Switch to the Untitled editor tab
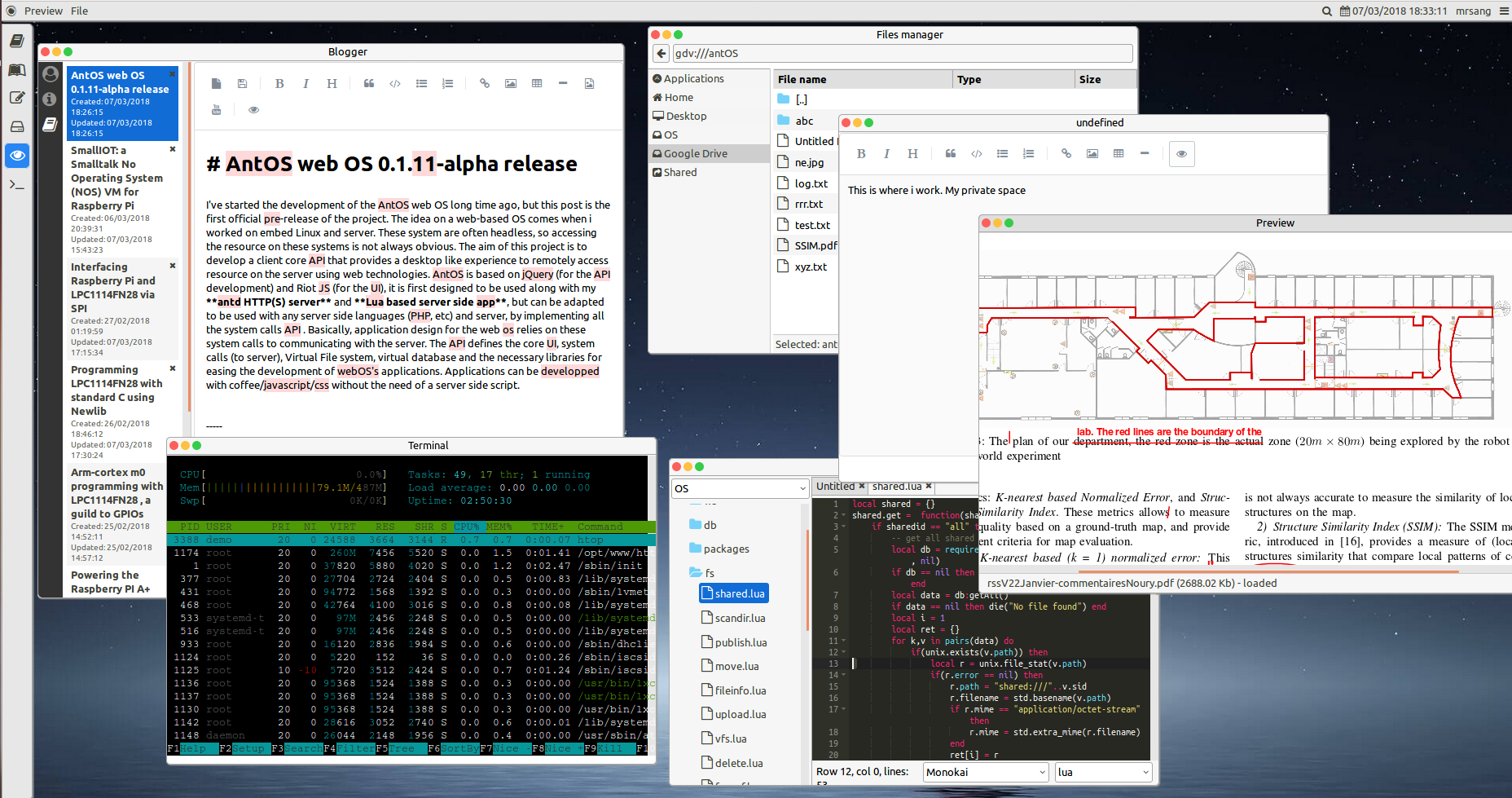This screenshot has width=1512, height=798. [835, 487]
